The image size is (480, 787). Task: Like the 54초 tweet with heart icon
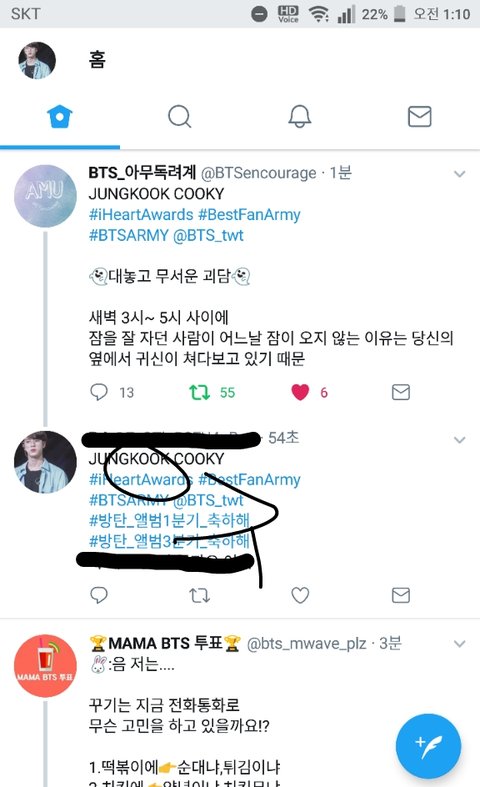click(x=300, y=595)
